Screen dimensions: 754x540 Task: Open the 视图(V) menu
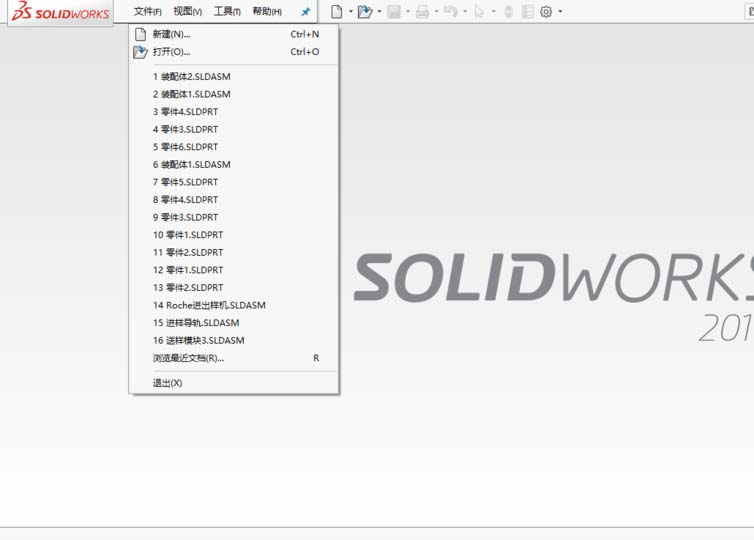[188, 12]
